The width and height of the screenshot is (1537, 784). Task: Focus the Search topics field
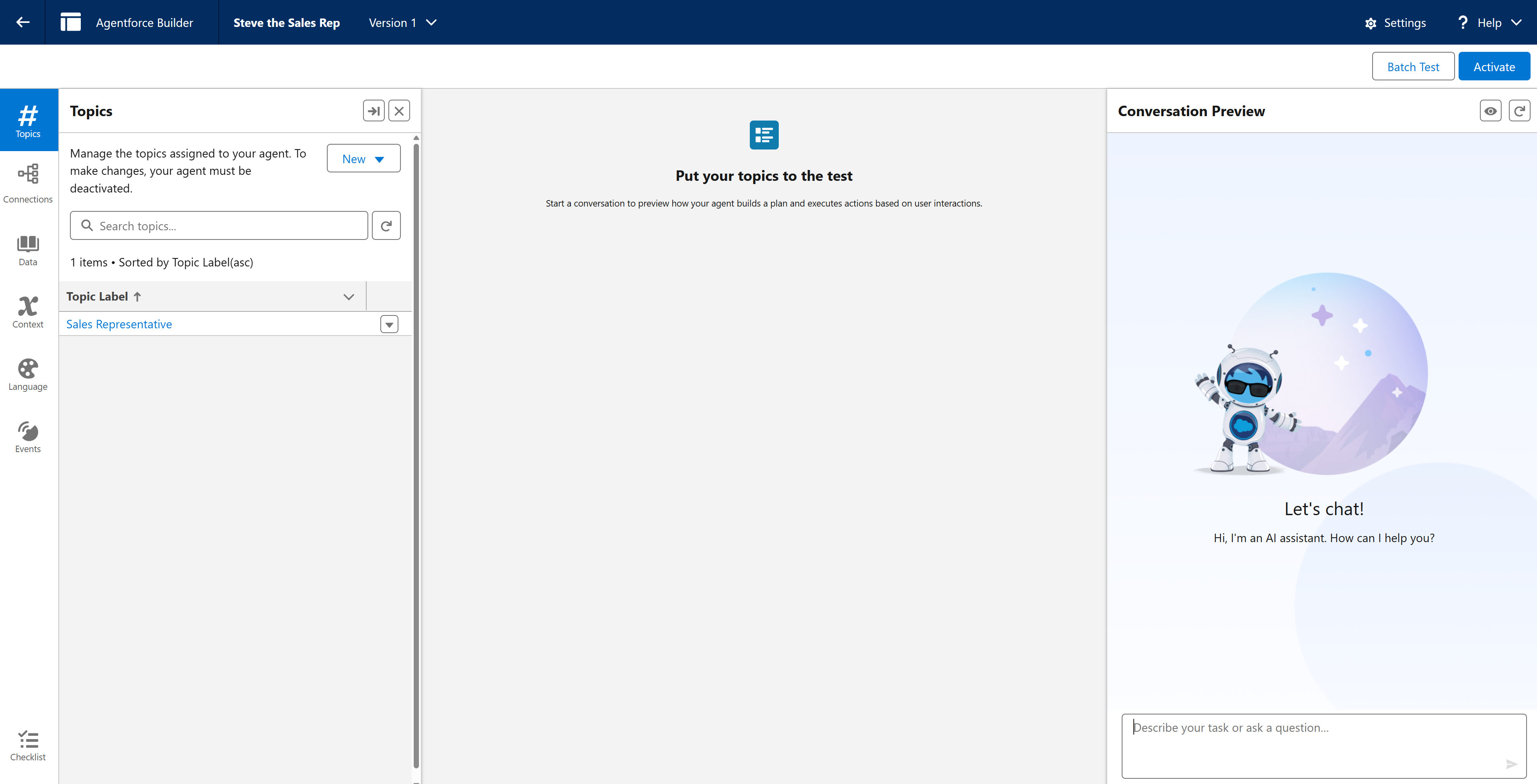219,226
